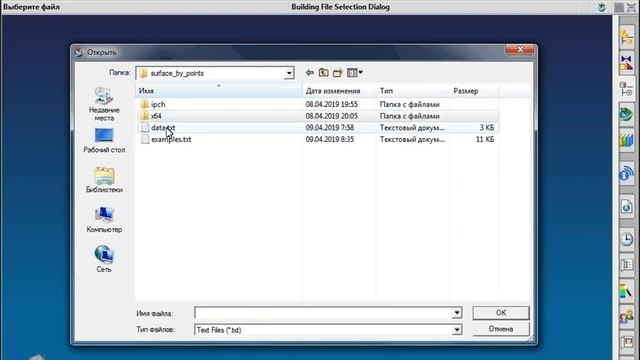
Task: Expand the Папка folder dropdown
Action: point(289,73)
